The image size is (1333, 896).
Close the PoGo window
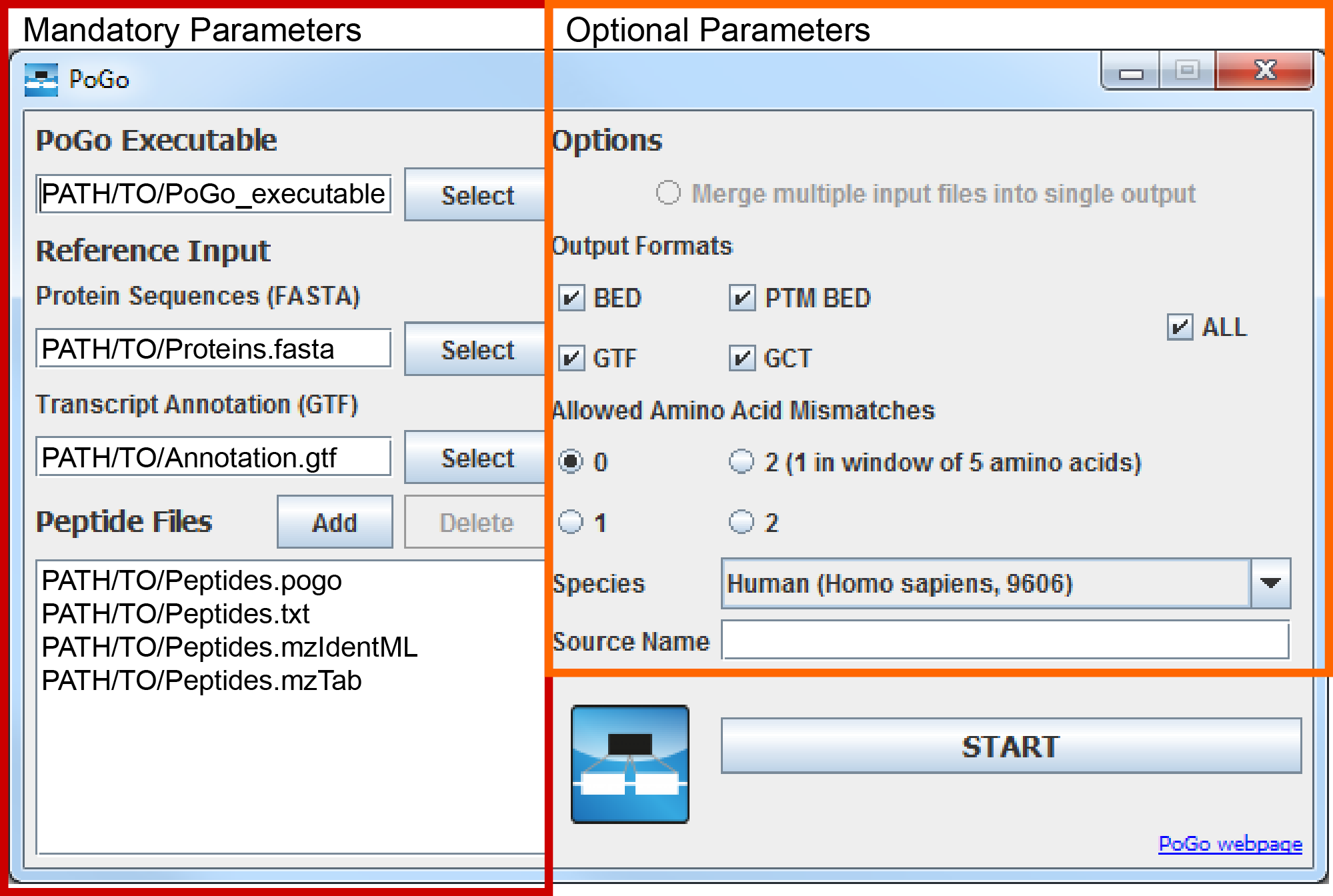1264,70
